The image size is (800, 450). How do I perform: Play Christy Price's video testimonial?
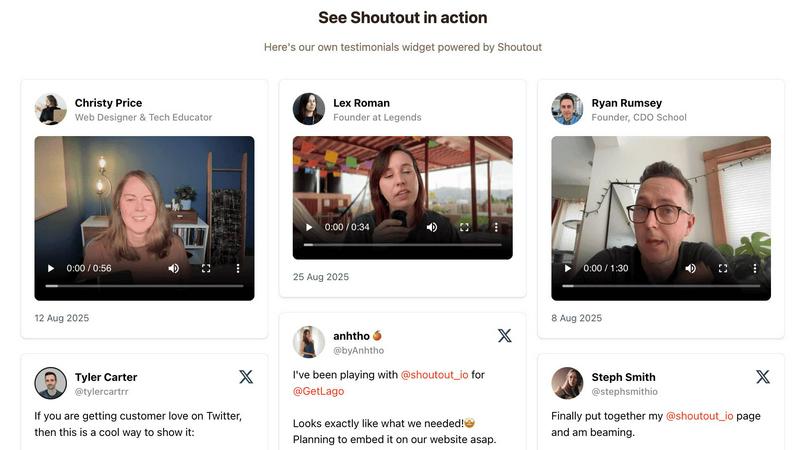tap(51, 268)
